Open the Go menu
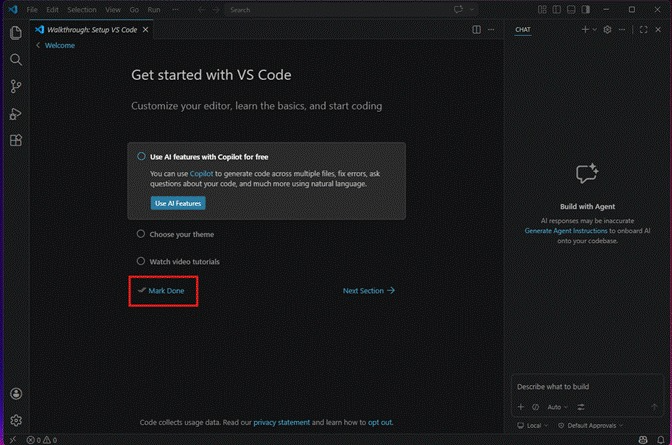The width and height of the screenshot is (672, 445). 134,9
